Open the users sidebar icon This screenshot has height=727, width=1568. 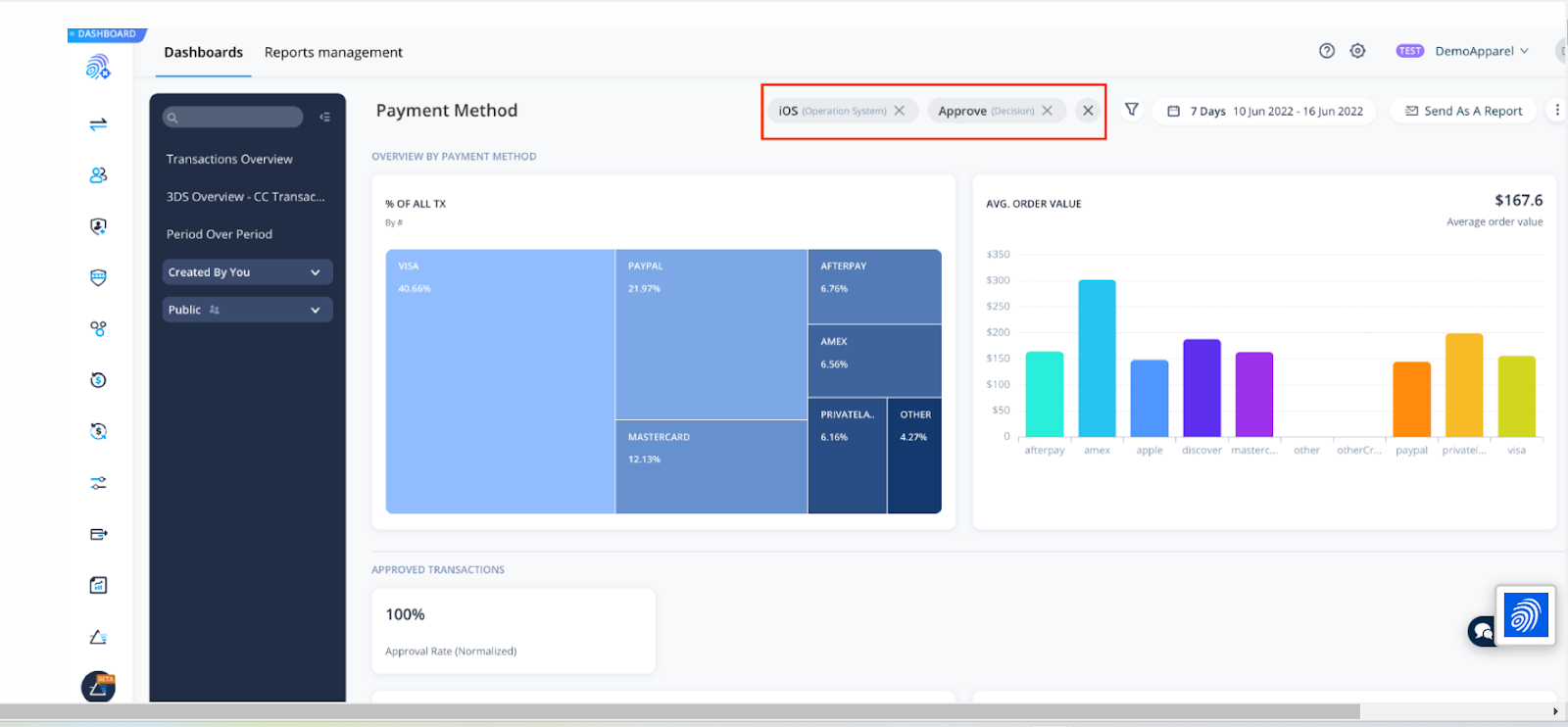tap(98, 175)
